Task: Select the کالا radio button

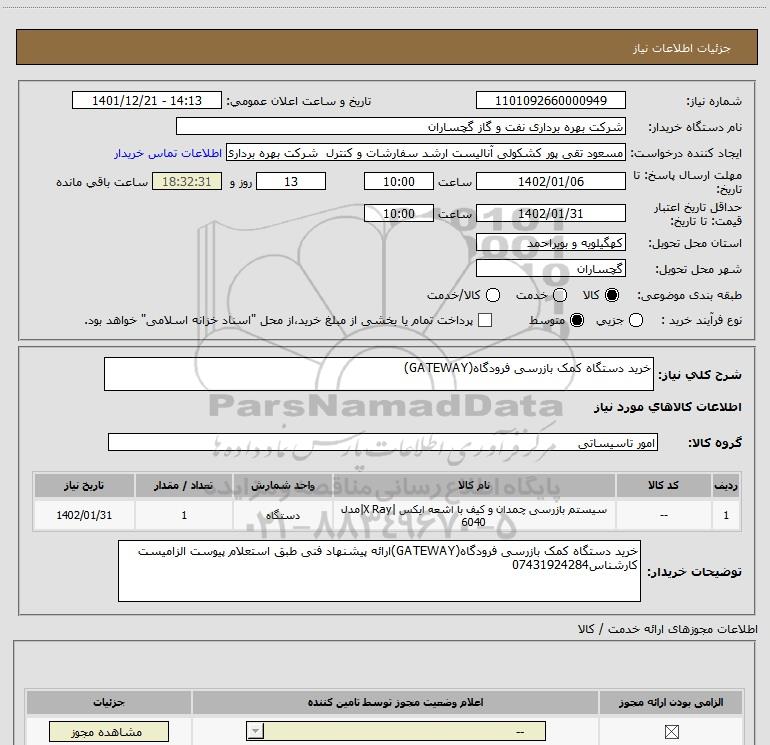Action: (612, 295)
